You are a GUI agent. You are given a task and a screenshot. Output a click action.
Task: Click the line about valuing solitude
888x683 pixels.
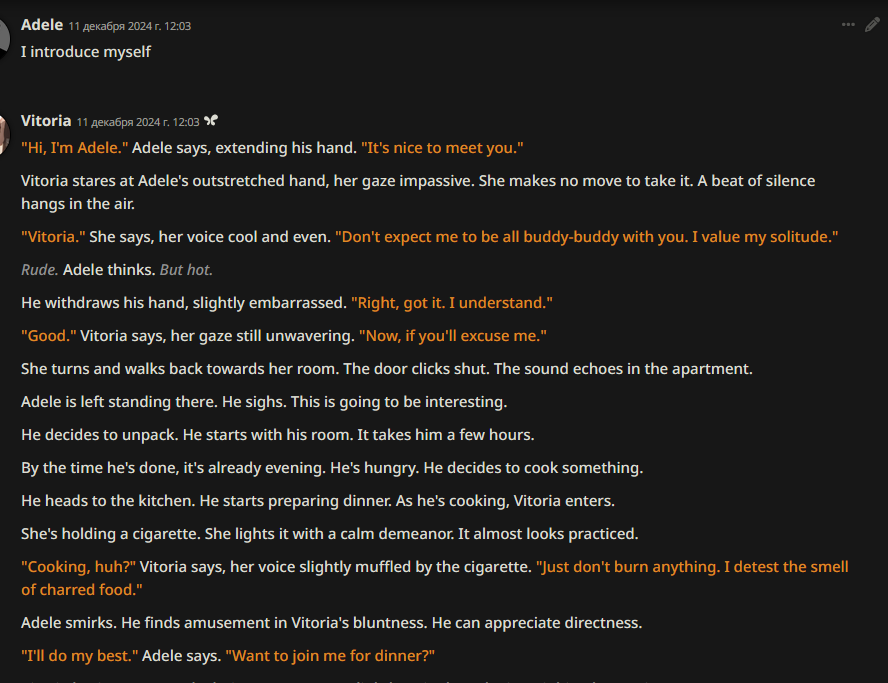tap(587, 237)
